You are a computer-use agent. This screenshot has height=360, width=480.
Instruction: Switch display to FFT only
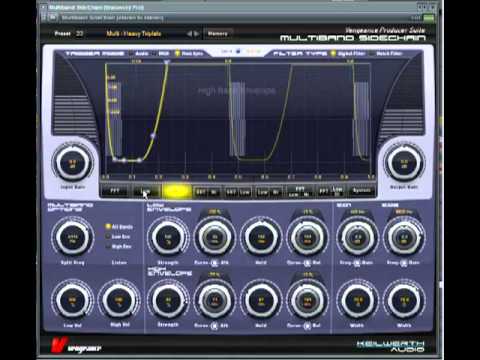coord(115,191)
